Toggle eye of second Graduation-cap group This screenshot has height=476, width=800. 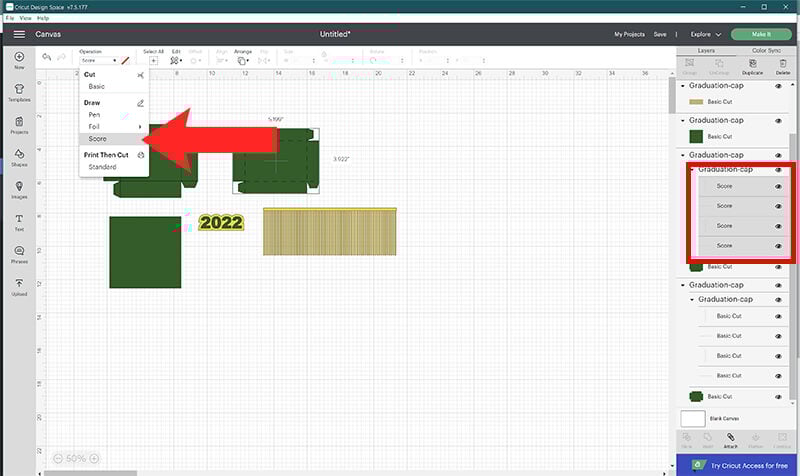(x=779, y=121)
